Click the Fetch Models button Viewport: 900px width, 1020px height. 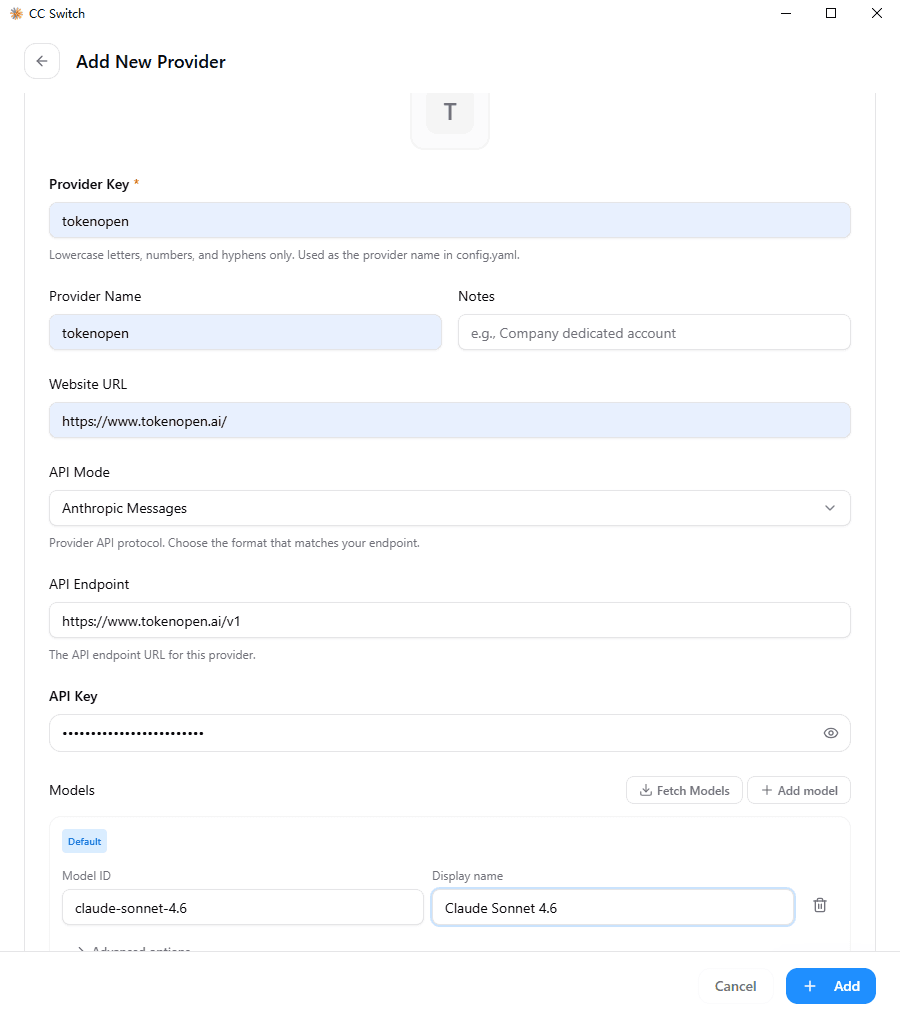684,790
